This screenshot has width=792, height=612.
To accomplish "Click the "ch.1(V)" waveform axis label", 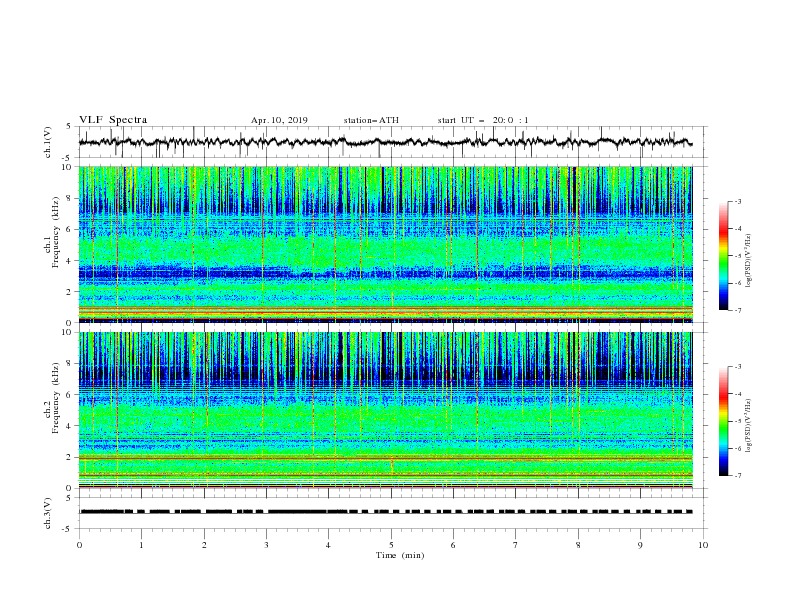I will click(x=48, y=142).
